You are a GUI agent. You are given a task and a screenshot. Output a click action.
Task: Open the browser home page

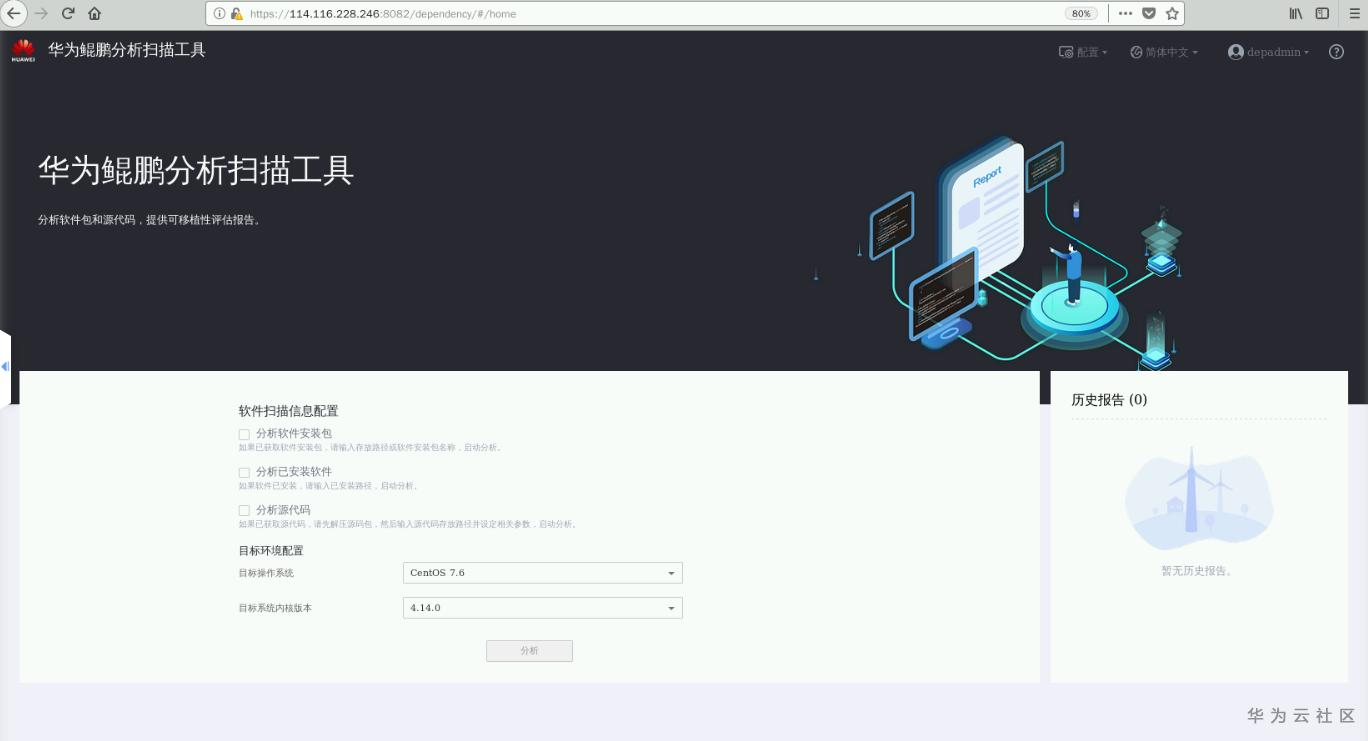tap(95, 14)
